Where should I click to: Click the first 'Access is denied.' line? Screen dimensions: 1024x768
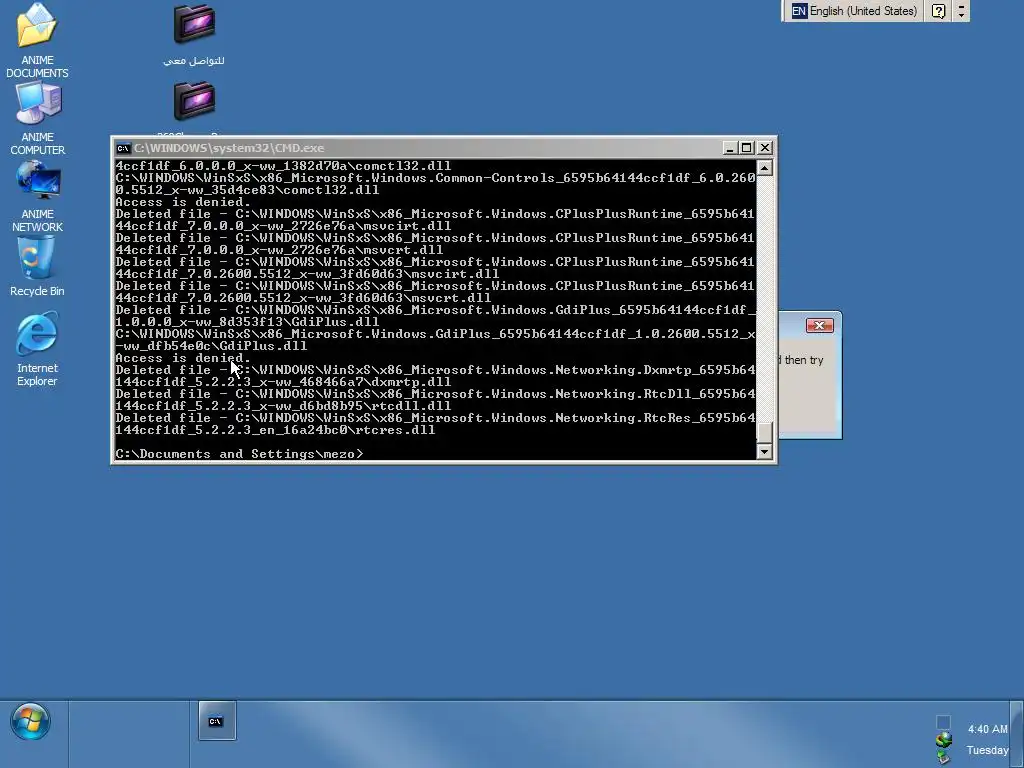[x=183, y=202]
